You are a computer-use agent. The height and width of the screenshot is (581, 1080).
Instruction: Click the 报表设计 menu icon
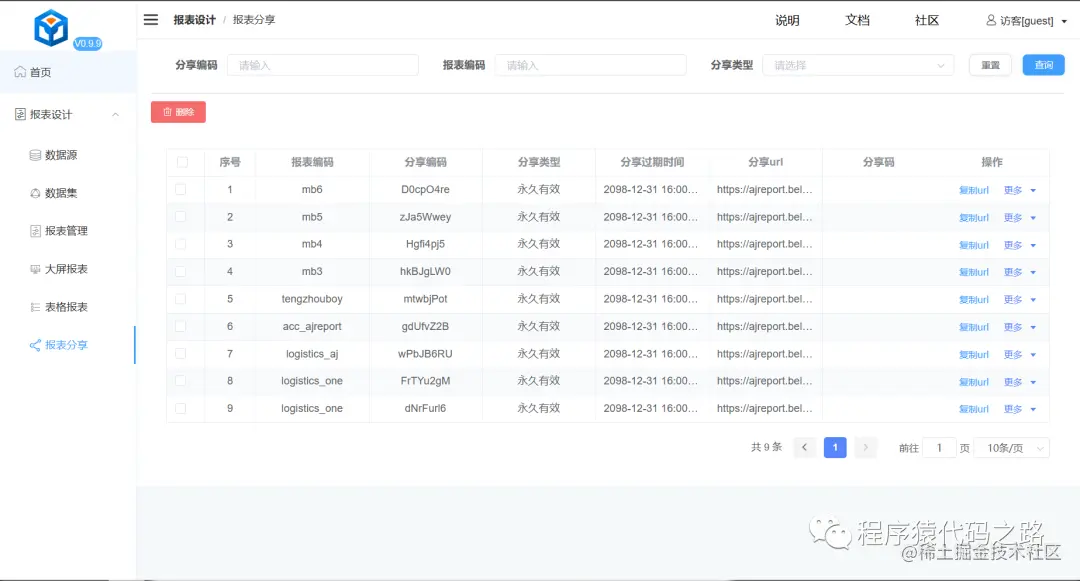click(x=20, y=114)
